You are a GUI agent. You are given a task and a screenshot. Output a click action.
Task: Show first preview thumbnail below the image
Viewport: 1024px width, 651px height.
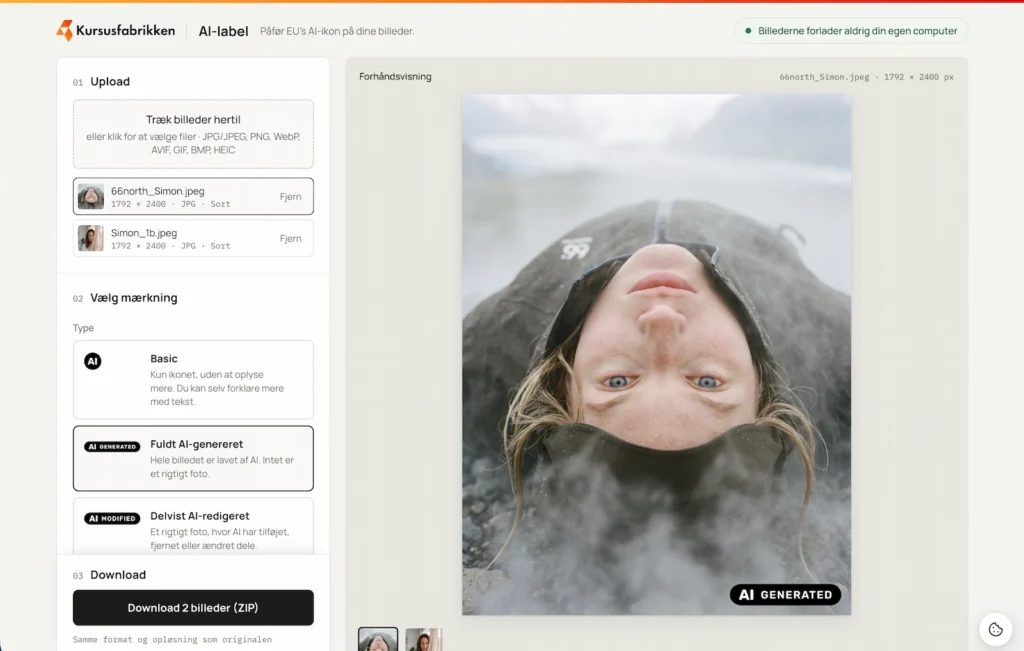(377, 639)
